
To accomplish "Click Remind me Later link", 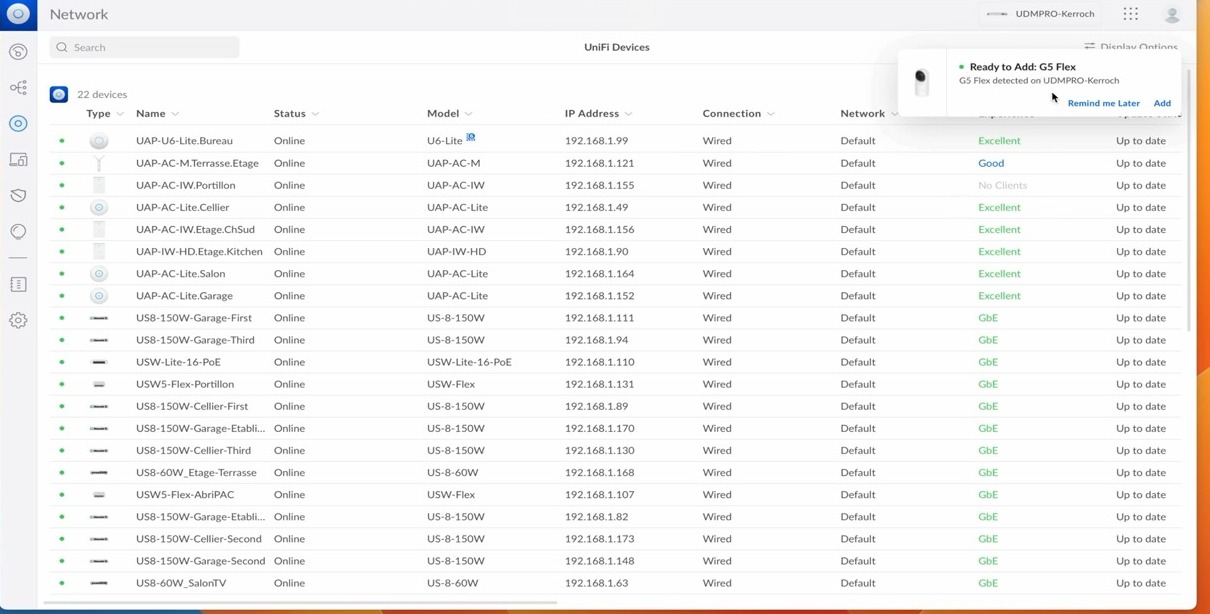I will (x=1103, y=103).
